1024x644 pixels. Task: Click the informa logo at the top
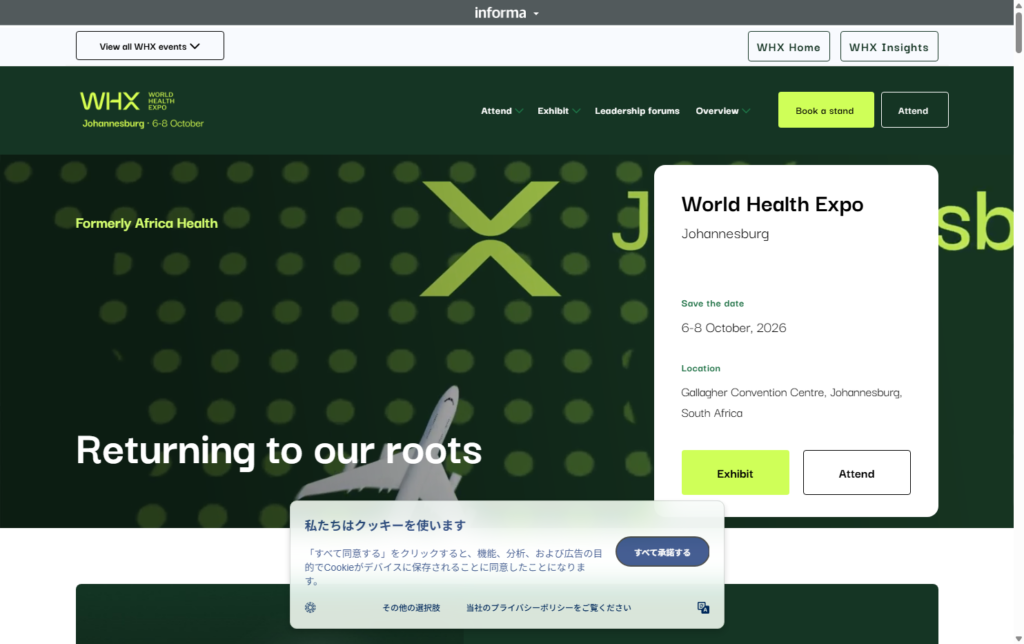pyautogui.click(x=500, y=12)
